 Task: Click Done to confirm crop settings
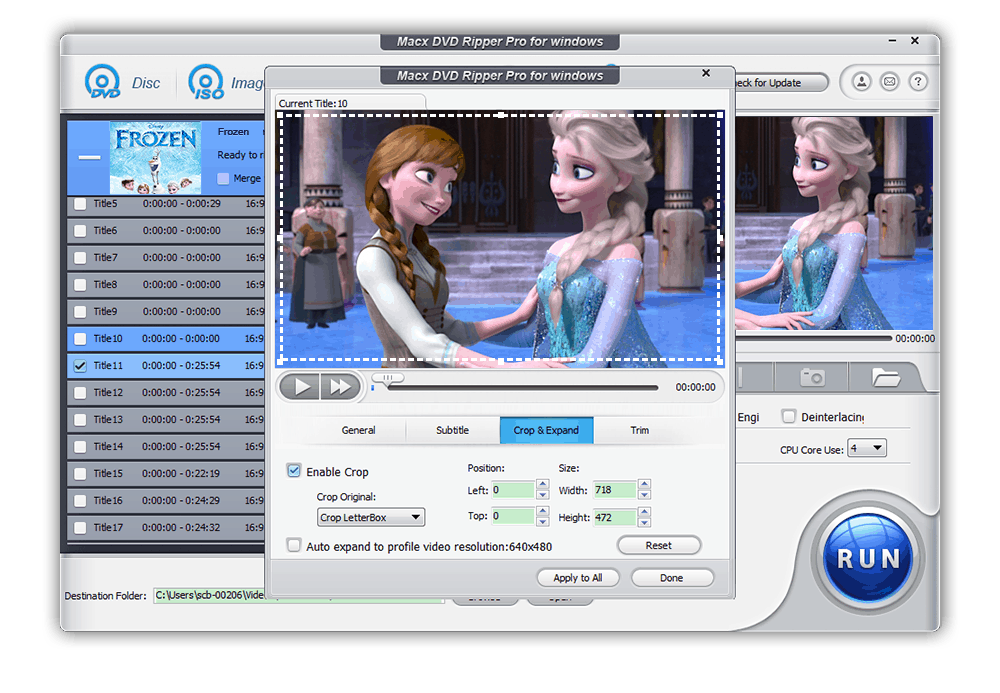pyautogui.click(x=672, y=578)
